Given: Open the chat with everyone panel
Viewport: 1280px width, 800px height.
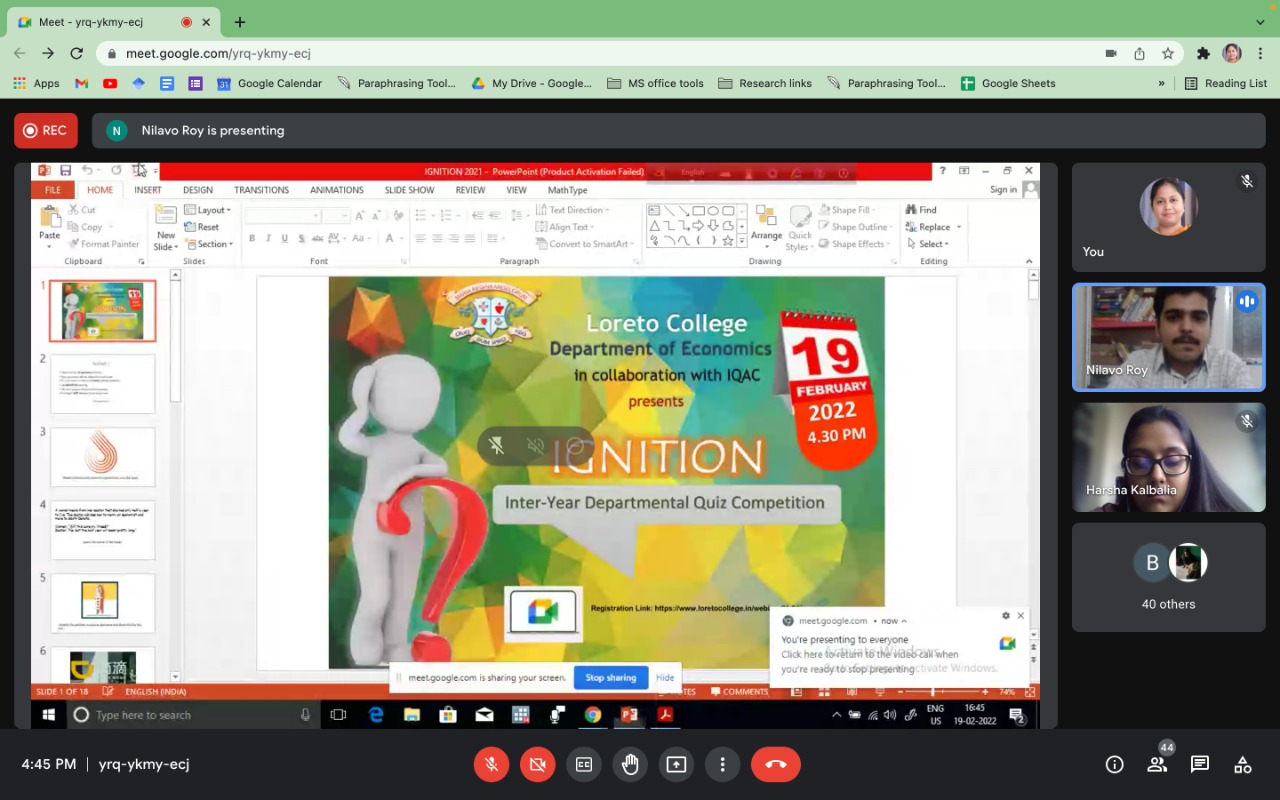Looking at the screenshot, I should [x=1199, y=764].
